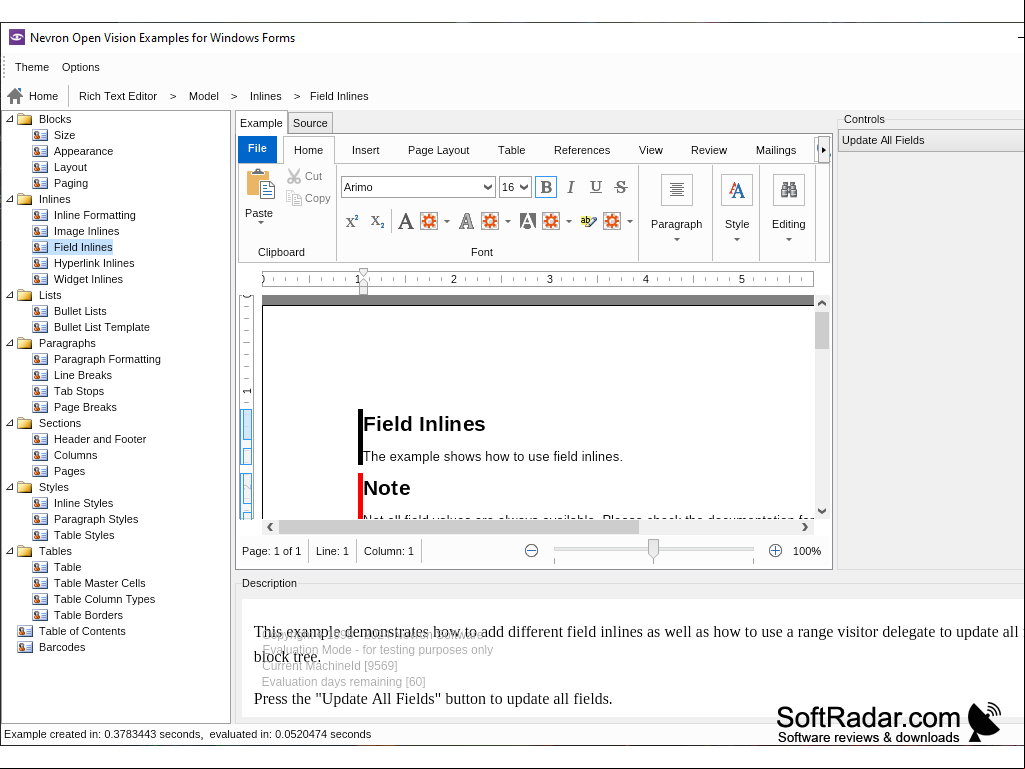Collapse the Sections tree node

coord(10,423)
